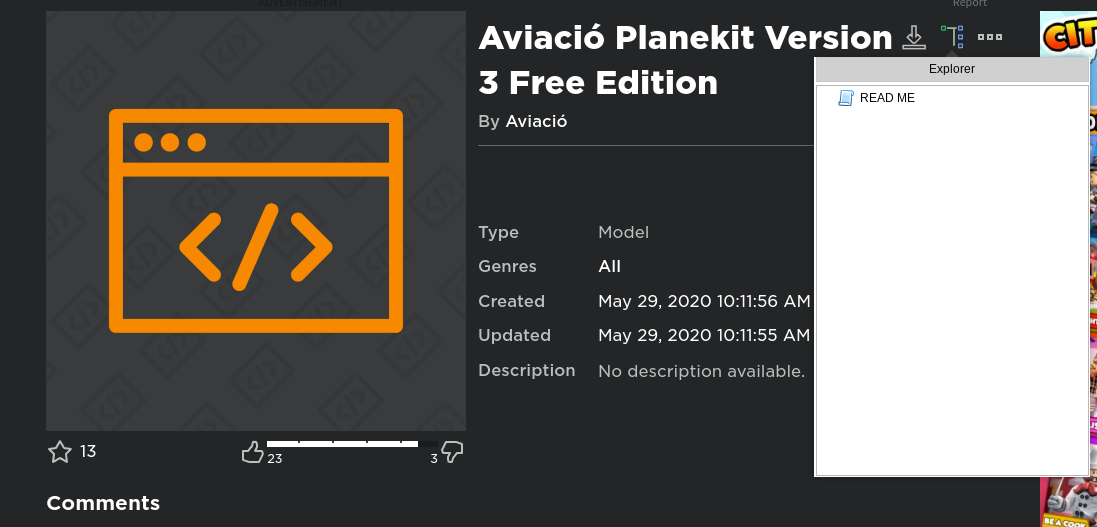Click the Comments heading
Image resolution: width=1097 pixels, height=527 pixels.
[x=103, y=503]
